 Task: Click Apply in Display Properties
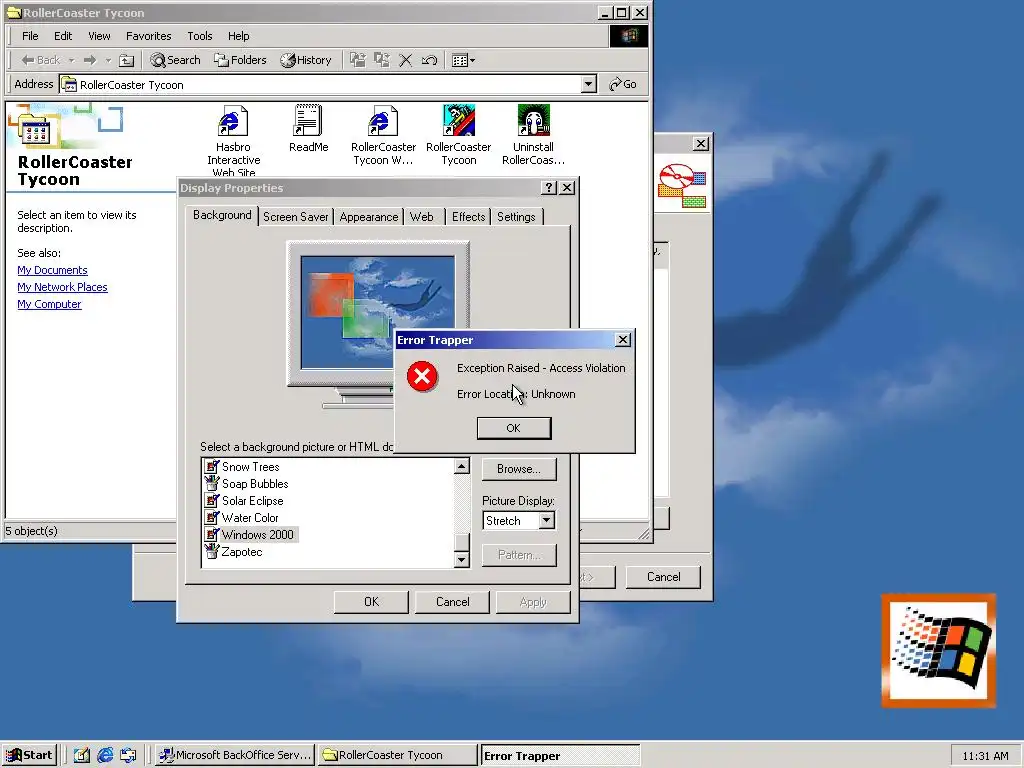point(533,602)
